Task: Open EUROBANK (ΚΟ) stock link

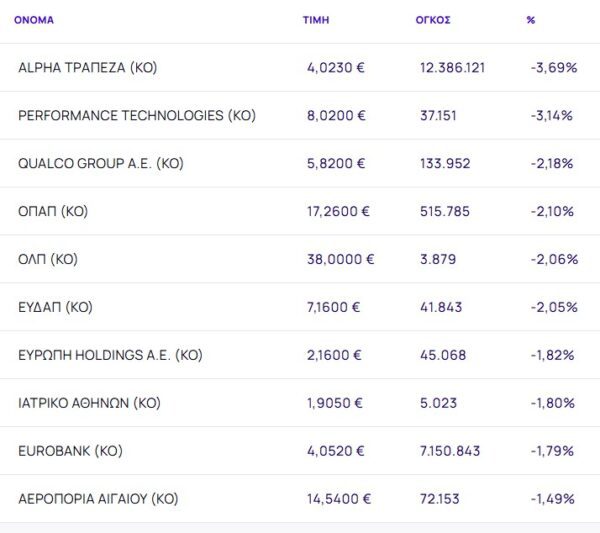Action: click(70, 451)
